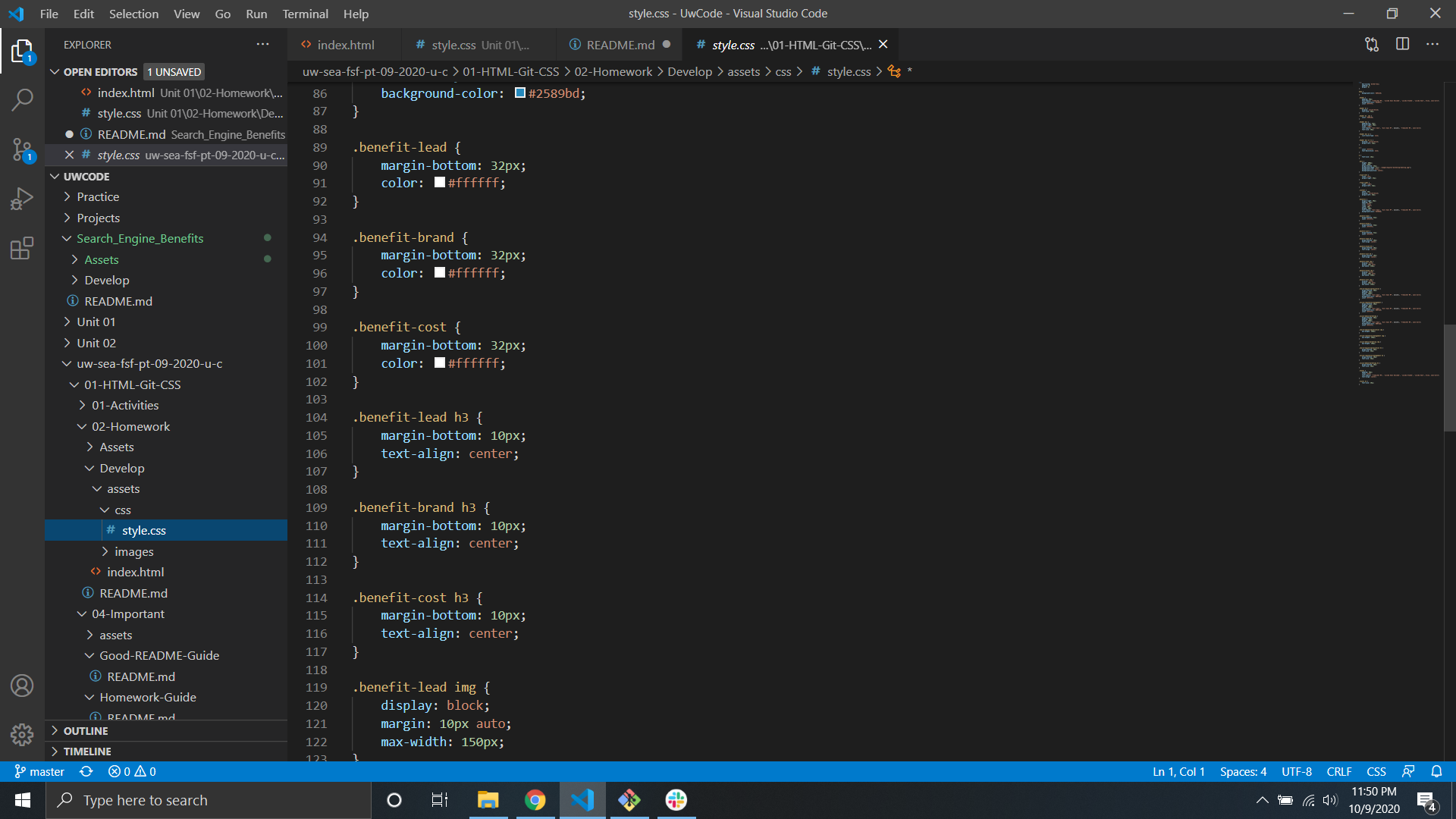Open the Accounts menu icon
Viewport: 1456px width, 819px height.
click(22, 686)
